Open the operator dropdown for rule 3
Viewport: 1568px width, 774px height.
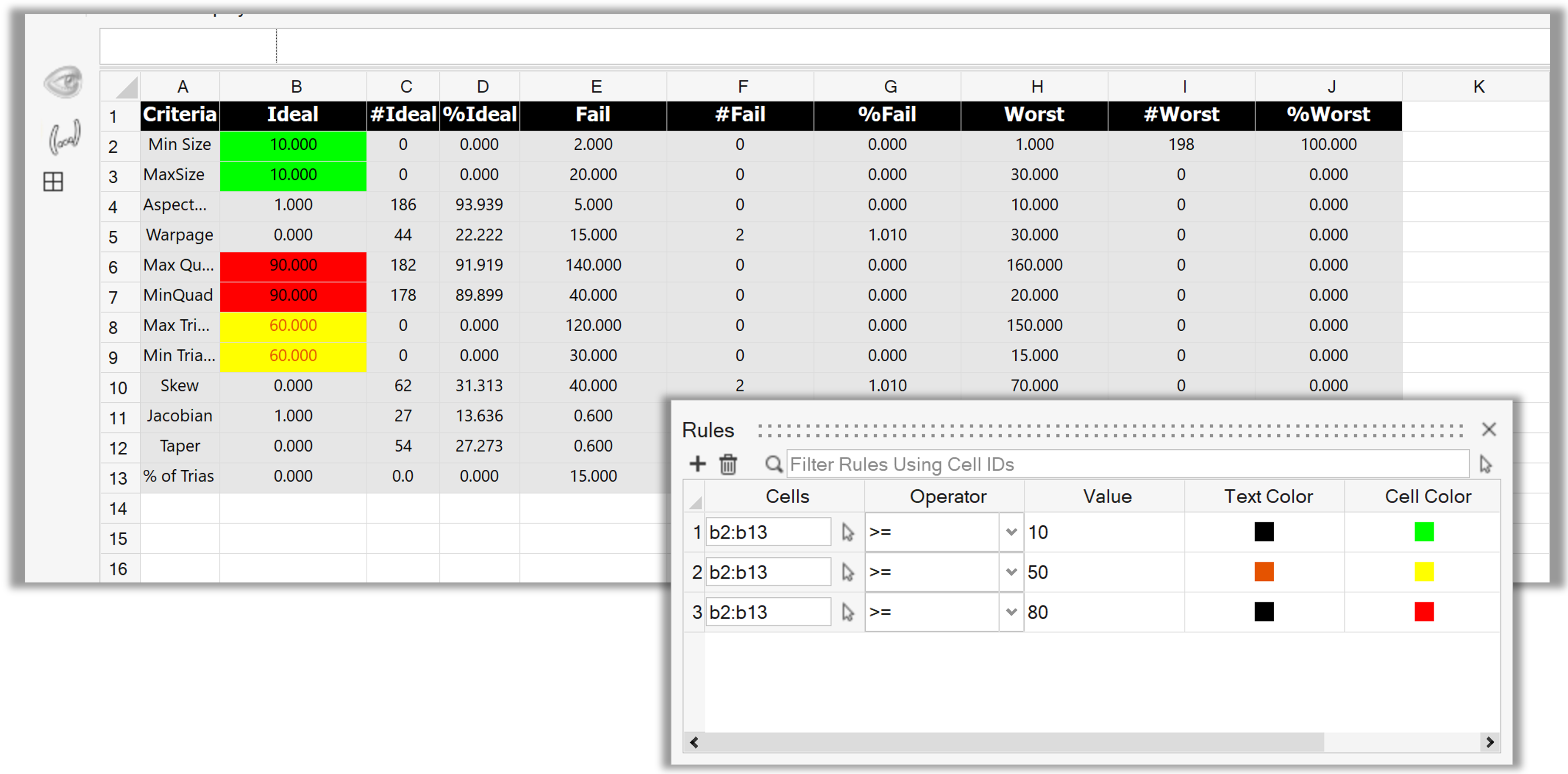1011,612
